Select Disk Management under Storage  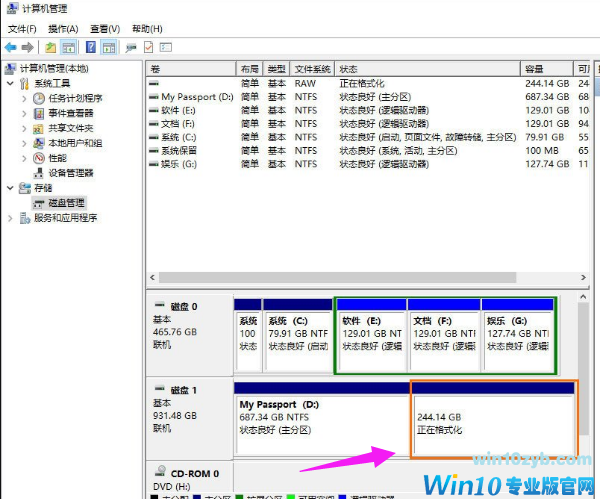[x=62, y=202]
